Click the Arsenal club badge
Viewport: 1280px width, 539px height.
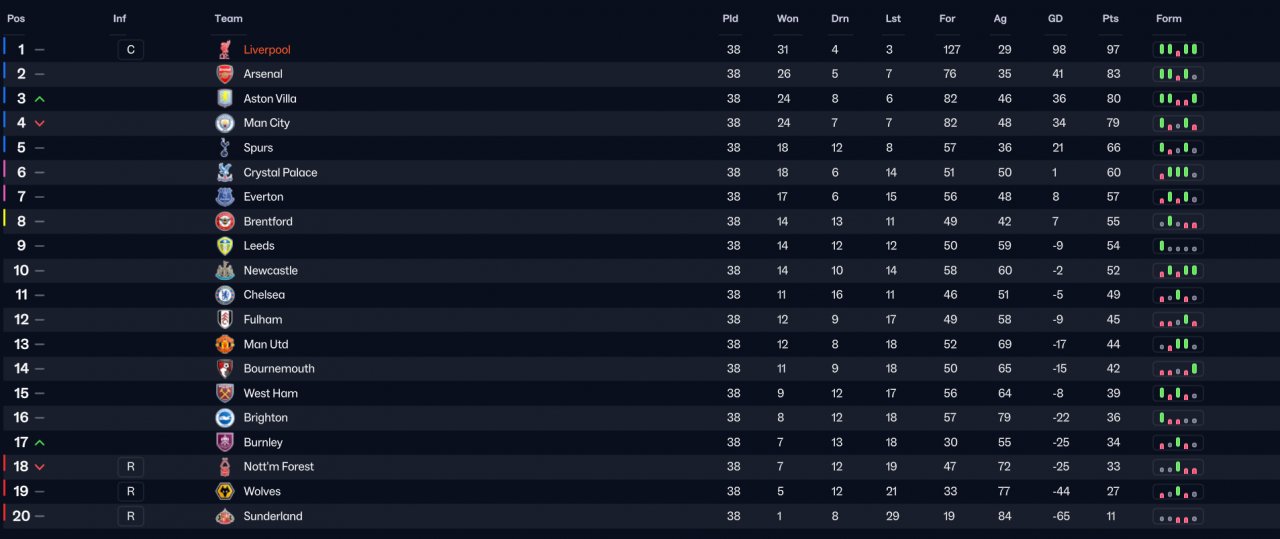coord(225,74)
